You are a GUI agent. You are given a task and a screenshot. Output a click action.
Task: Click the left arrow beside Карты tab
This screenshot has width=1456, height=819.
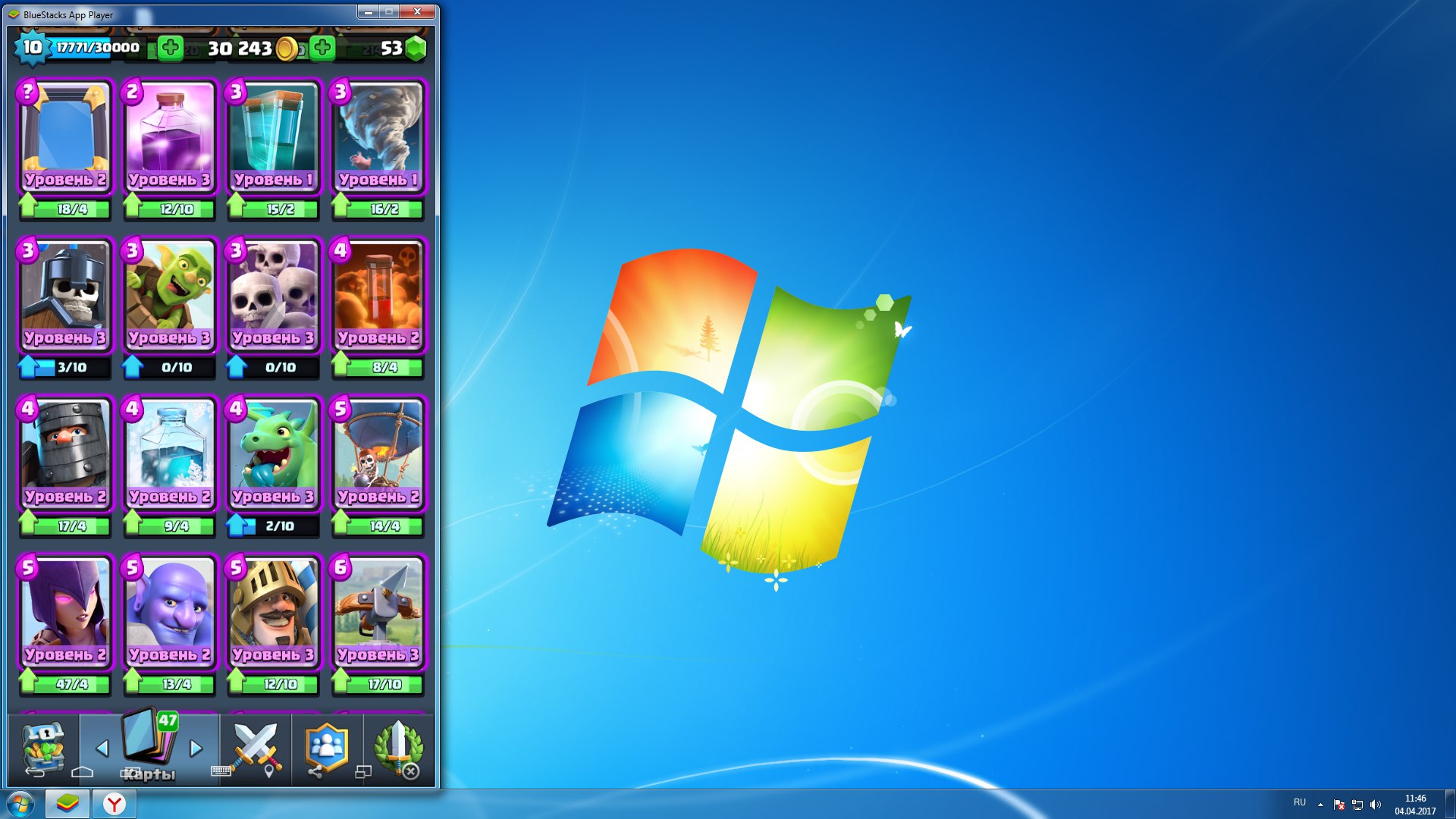(x=102, y=748)
